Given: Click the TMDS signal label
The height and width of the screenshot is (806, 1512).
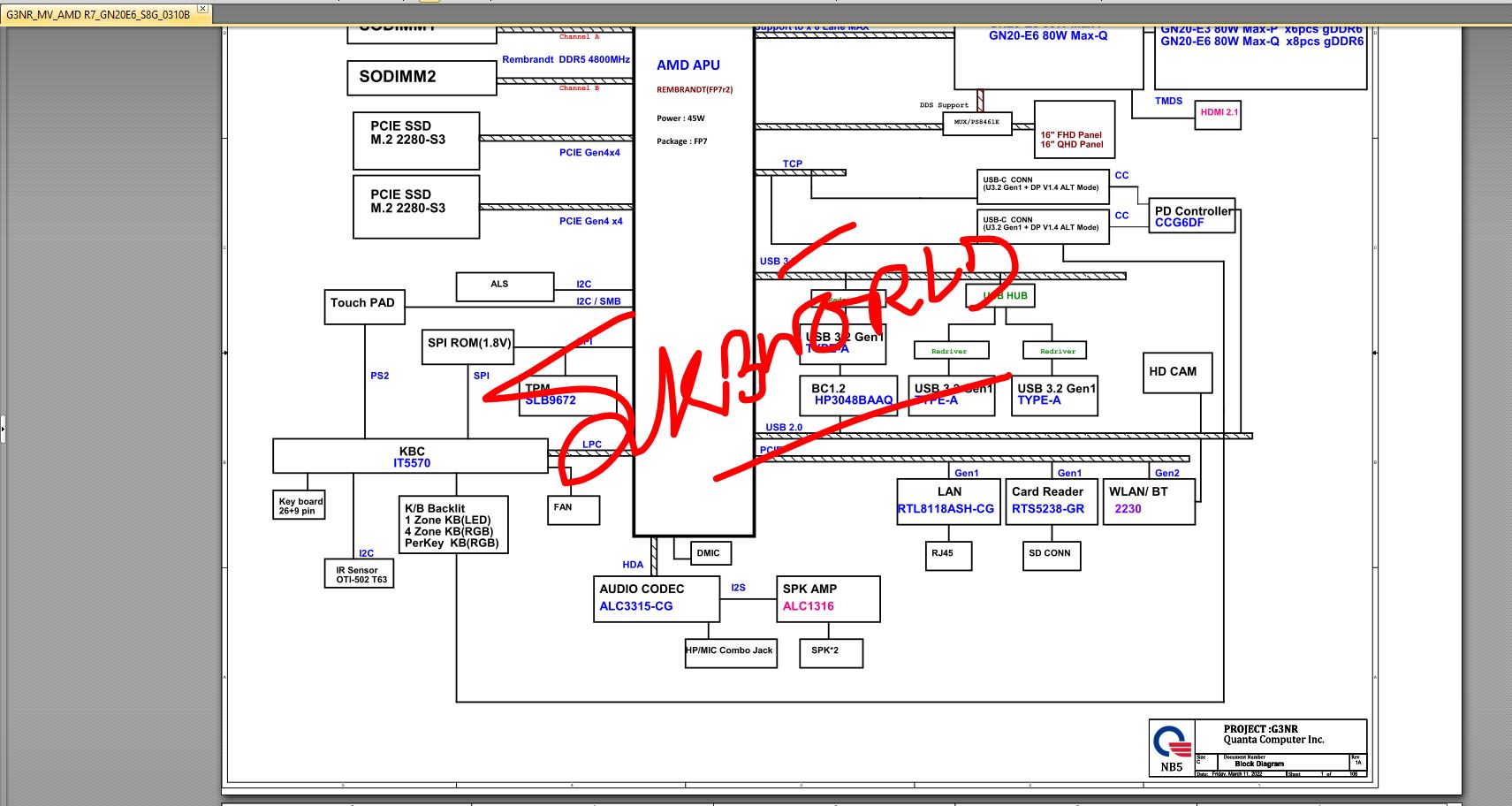Looking at the screenshot, I should pos(1168,101).
